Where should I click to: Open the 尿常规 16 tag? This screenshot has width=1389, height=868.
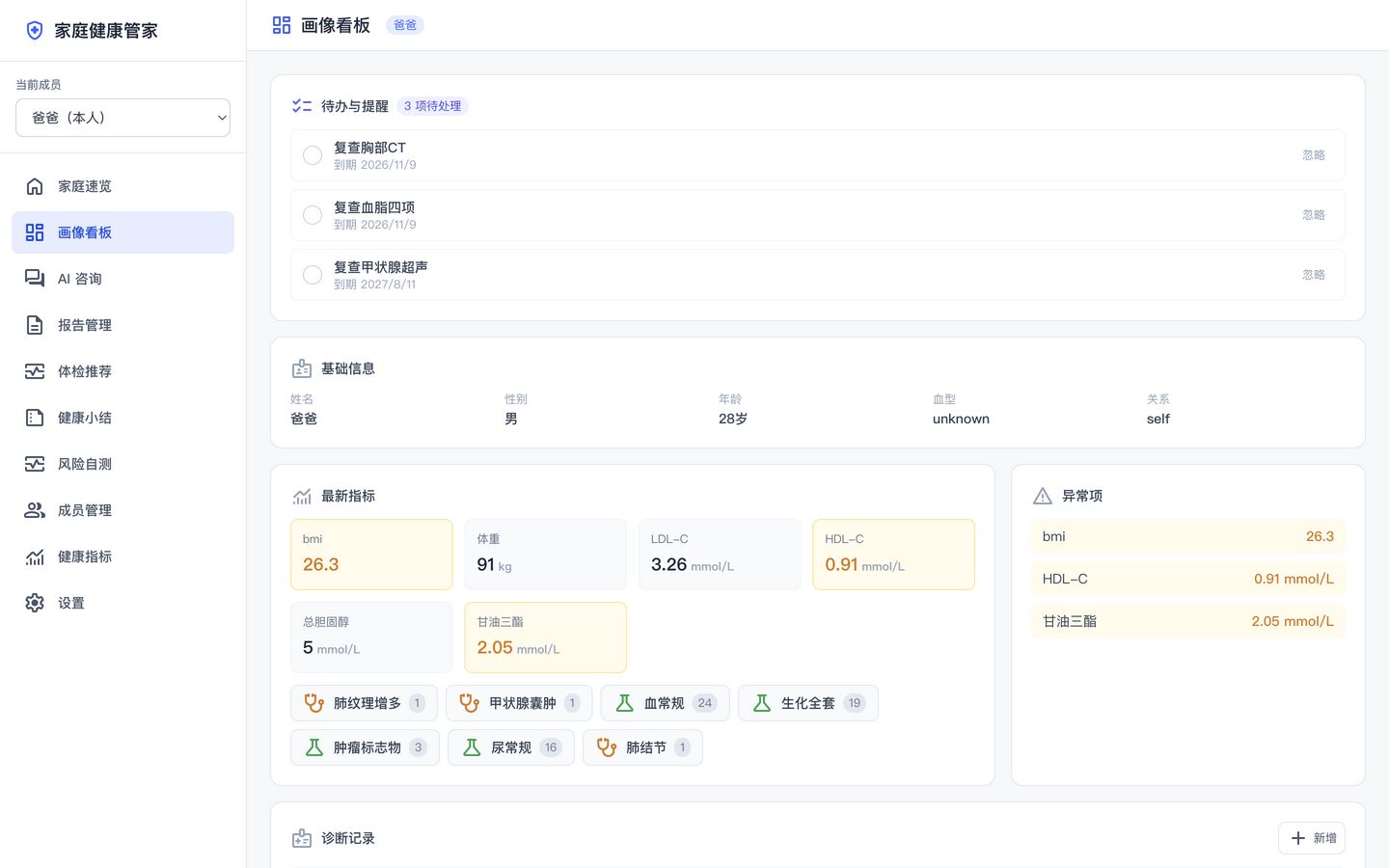click(511, 747)
